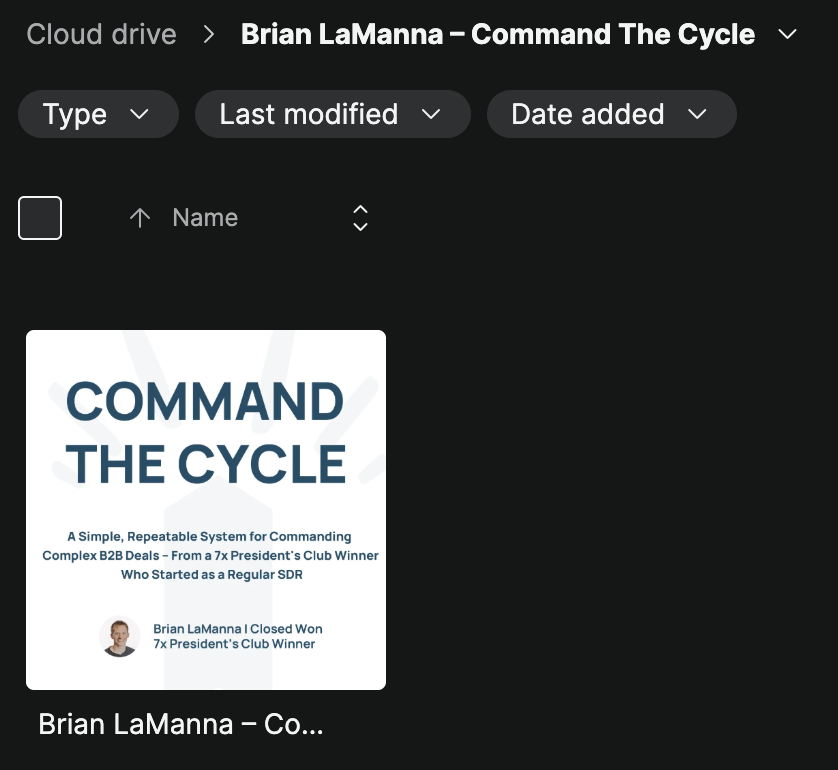Sort by the Name column header
This screenshot has width=838, height=770.
coord(205,217)
